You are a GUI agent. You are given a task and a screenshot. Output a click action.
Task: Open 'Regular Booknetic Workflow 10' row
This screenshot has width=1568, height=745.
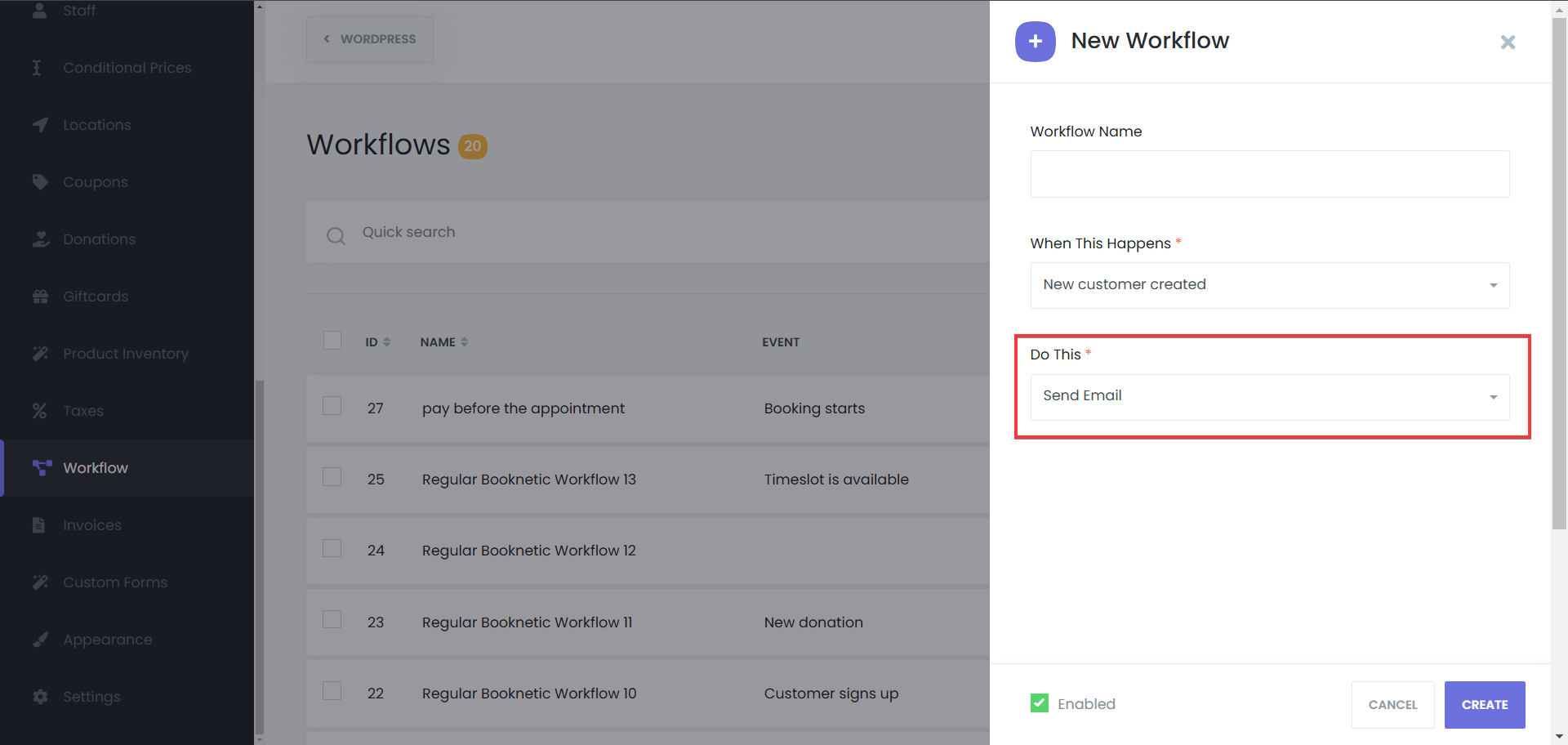tap(529, 694)
